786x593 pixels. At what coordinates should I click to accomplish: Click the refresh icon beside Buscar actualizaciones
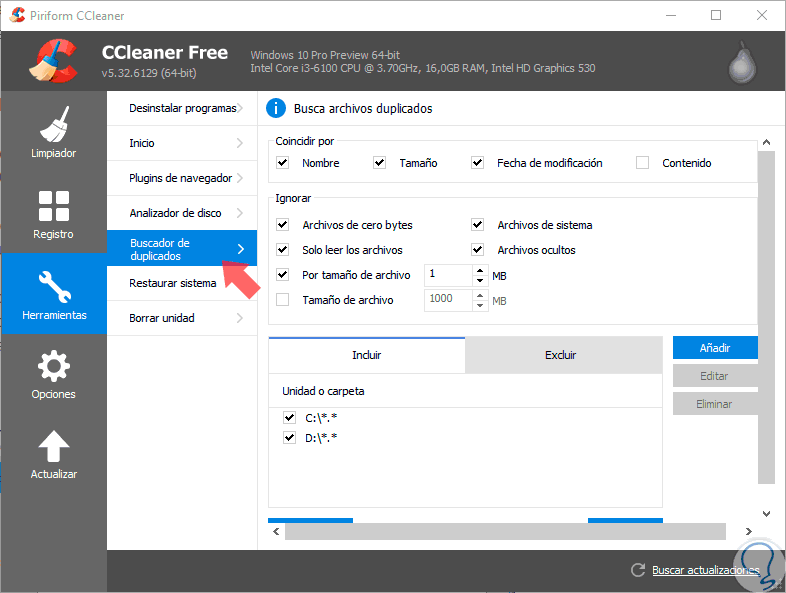tap(638, 570)
